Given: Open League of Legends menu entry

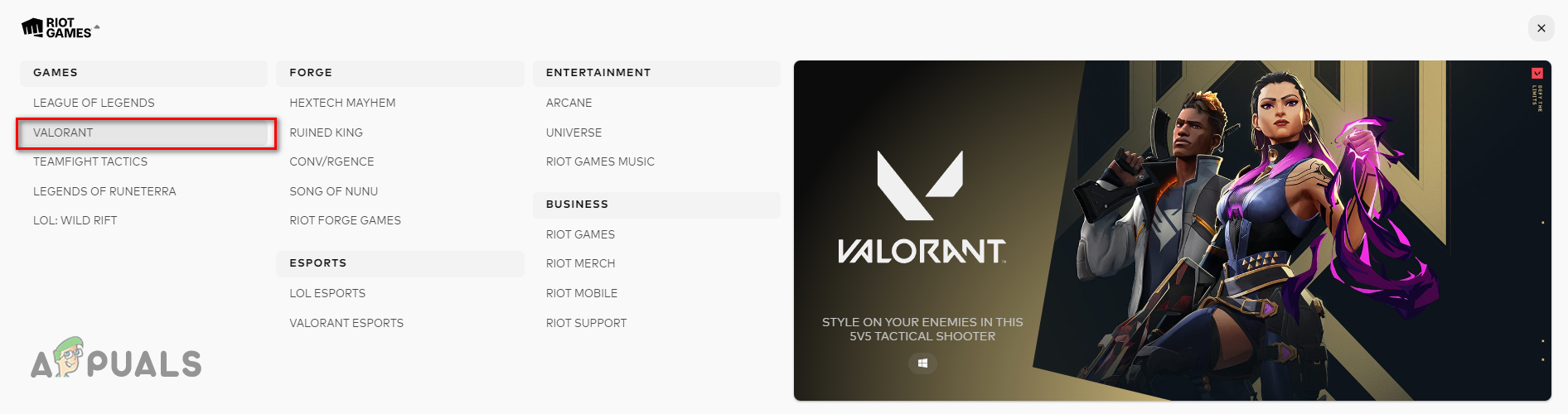Looking at the screenshot, I should click(94, 103).
